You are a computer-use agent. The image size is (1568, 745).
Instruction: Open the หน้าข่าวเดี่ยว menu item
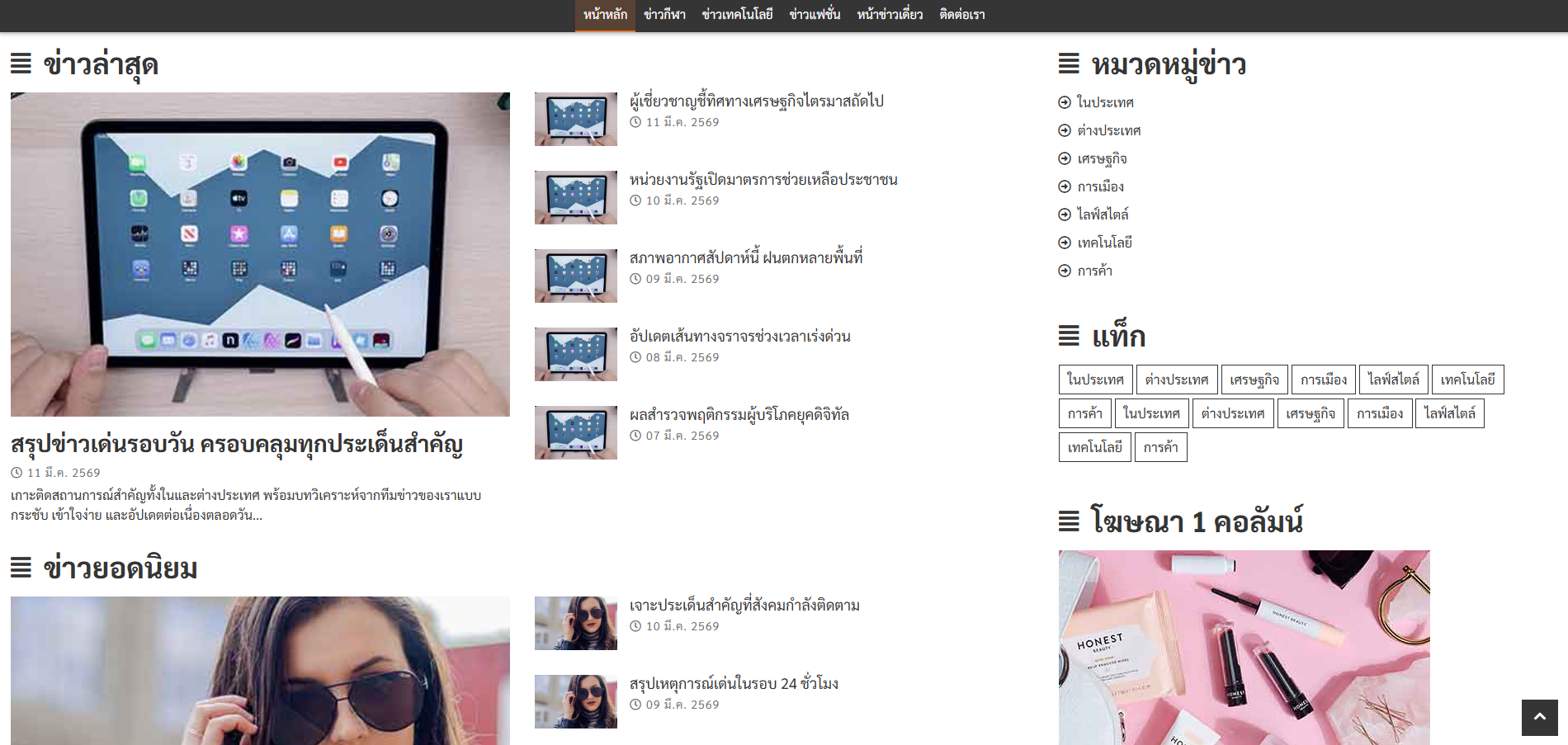click(x=888, y=15)
